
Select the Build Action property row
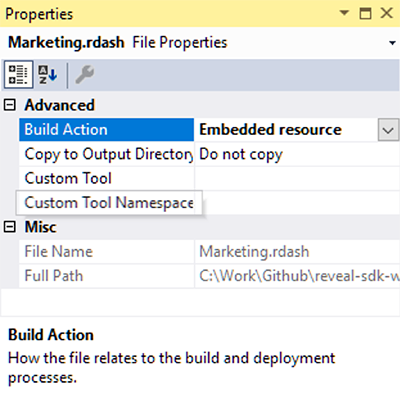pyautogui.click(x=106, y=130)
